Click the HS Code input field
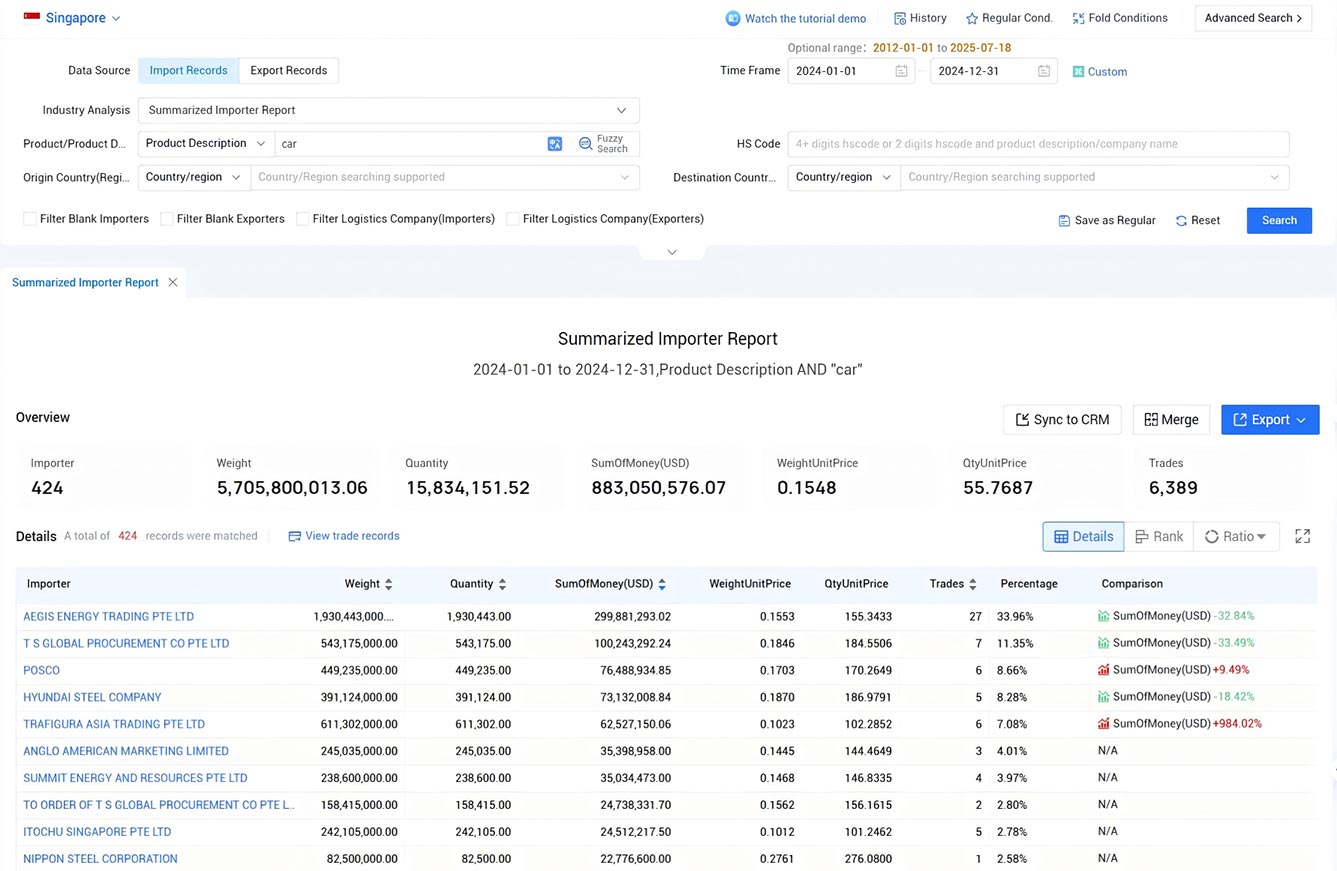Image resolution: width=1337 pixels, height=871 pixels. pyautogui.click(x=1038, y=144)
